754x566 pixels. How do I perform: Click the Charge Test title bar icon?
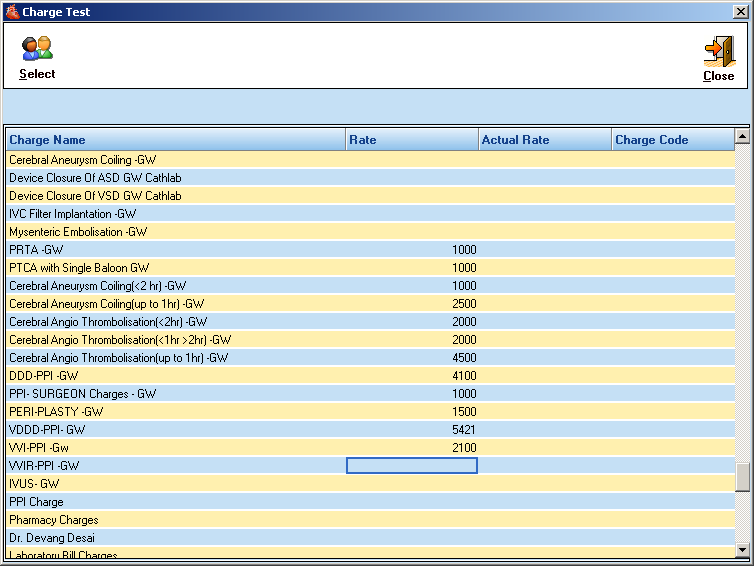coord(11,12)
